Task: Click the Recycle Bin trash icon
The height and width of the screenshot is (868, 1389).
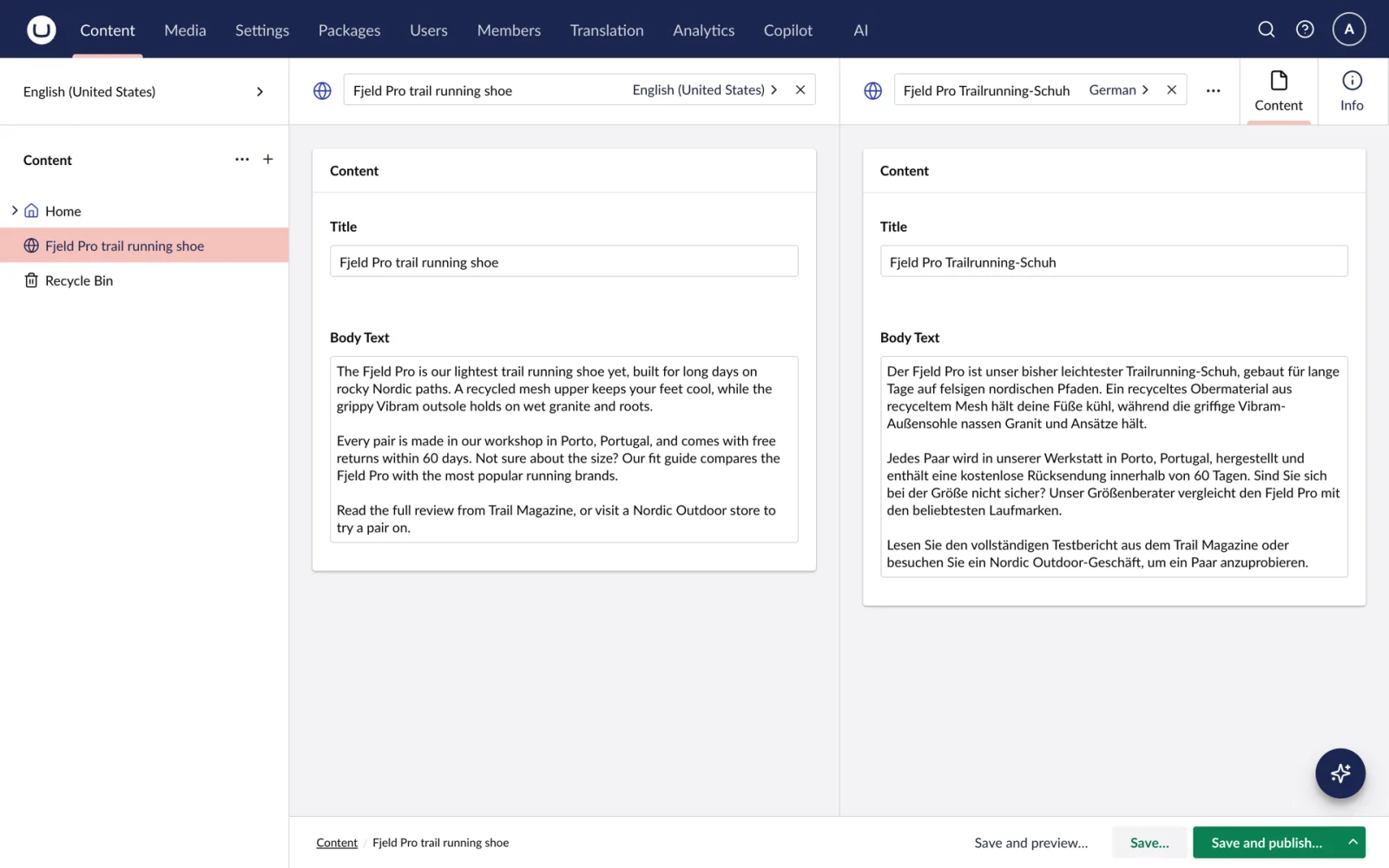Action: click(31, 280)
